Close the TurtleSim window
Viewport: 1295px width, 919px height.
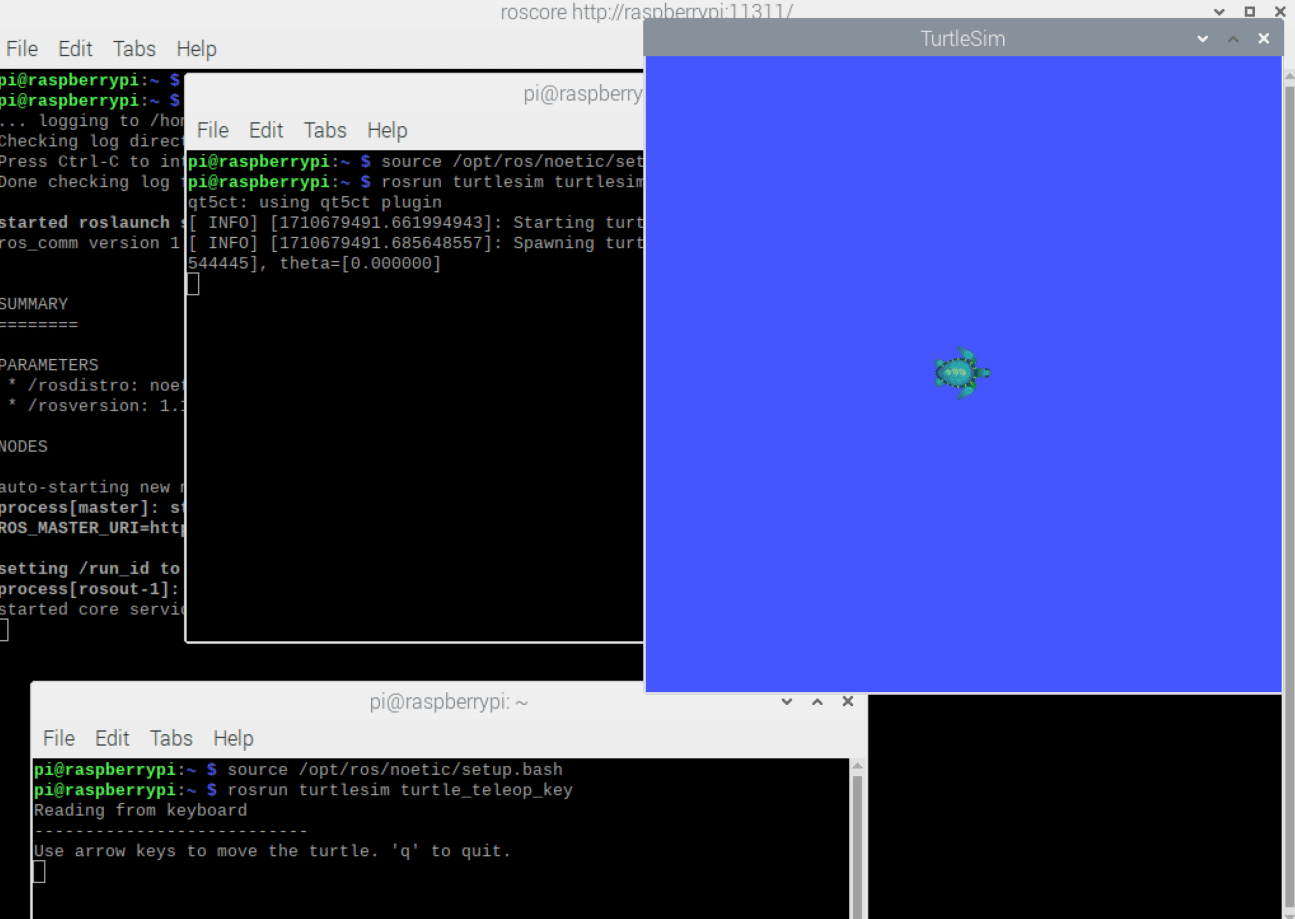coord(1264,39)
